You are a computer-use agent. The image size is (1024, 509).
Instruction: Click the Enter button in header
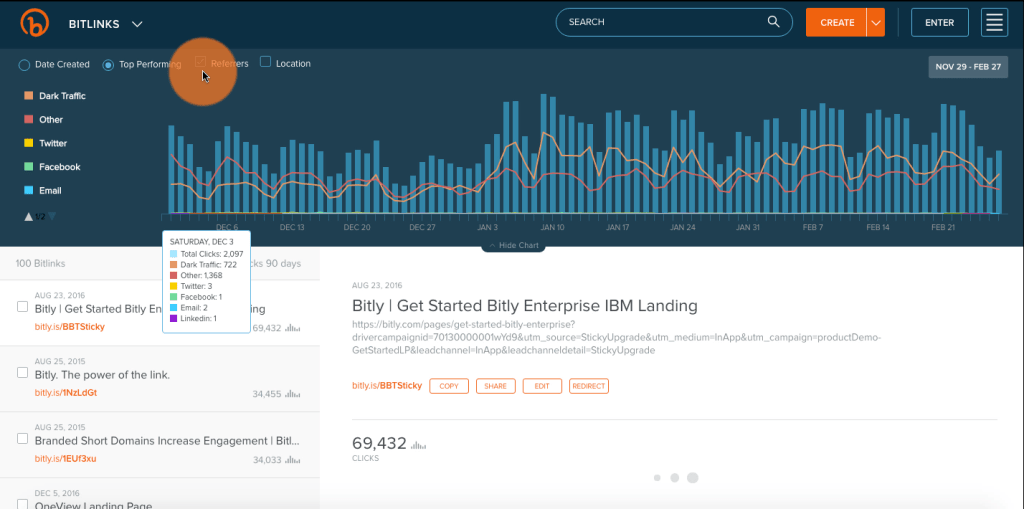[939, 22]
